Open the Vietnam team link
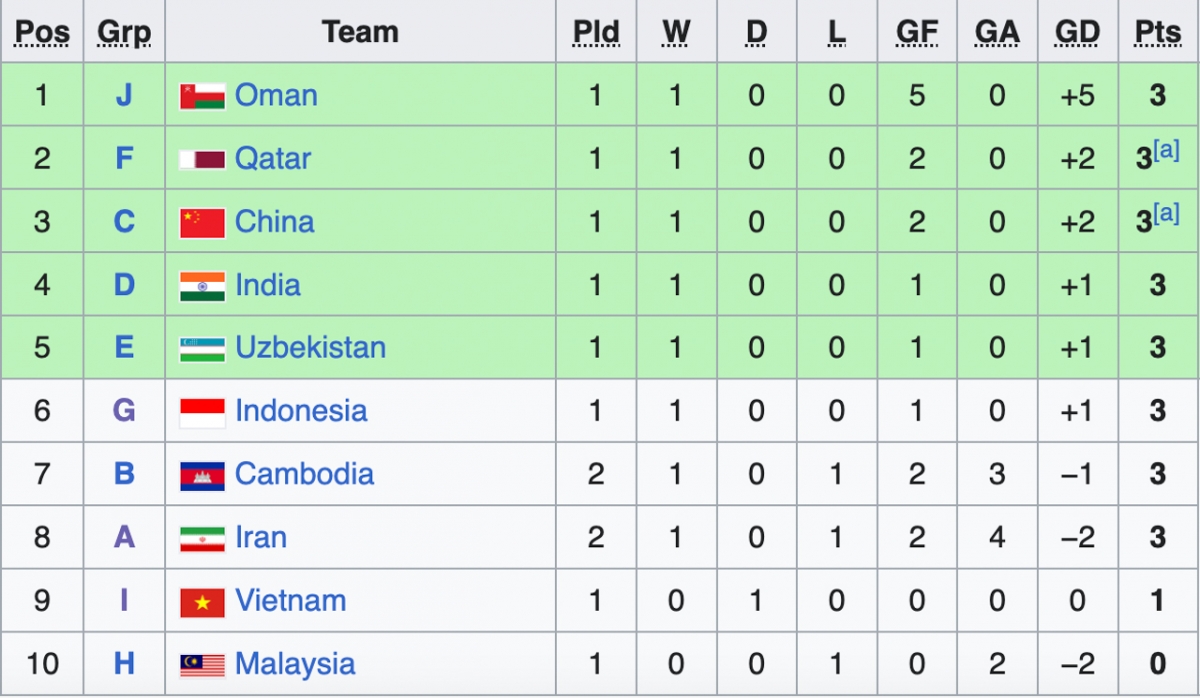The image size is (1200, 698). click(290, 600)
